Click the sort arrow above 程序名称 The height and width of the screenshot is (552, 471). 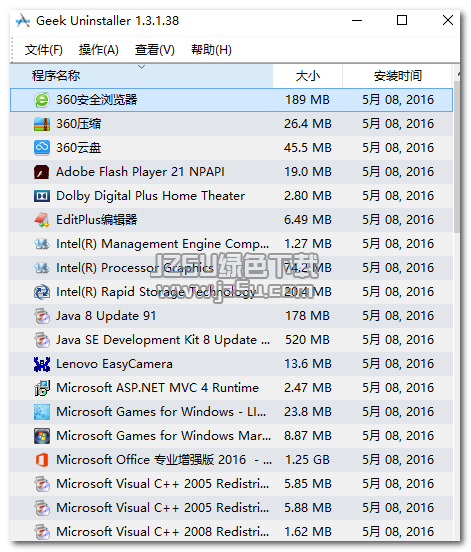142,67
